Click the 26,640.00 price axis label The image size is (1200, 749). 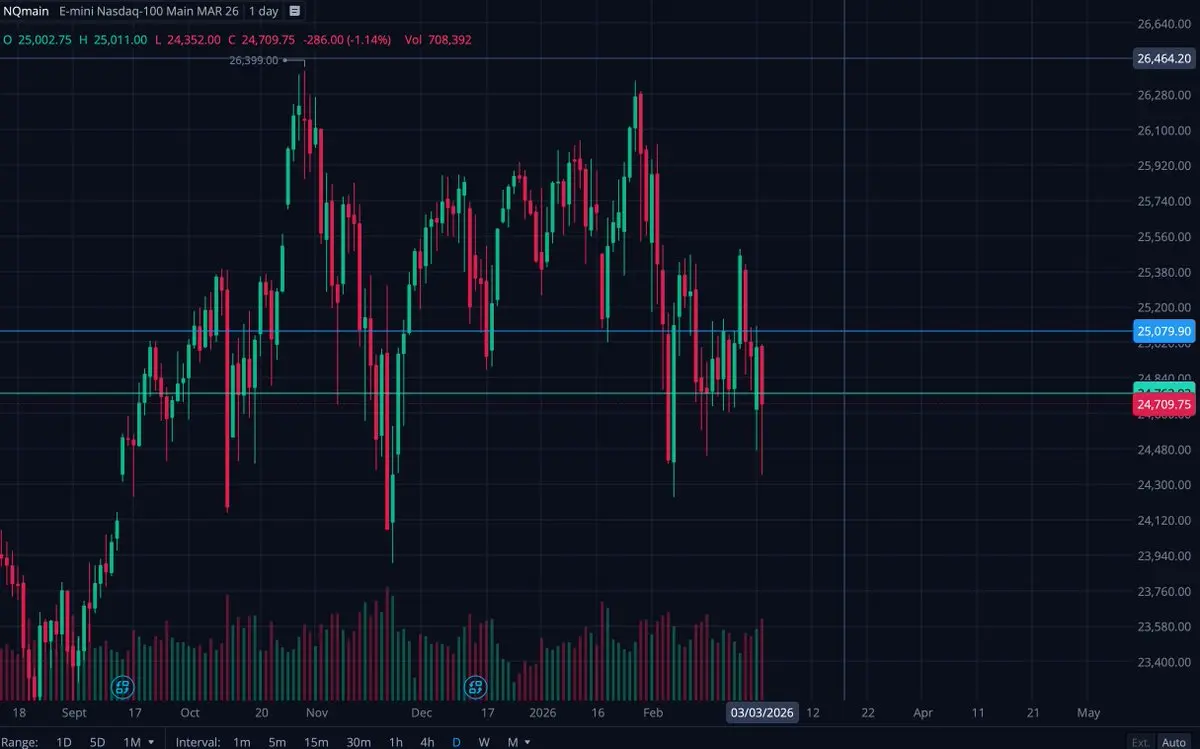[x=1166, y=24]
